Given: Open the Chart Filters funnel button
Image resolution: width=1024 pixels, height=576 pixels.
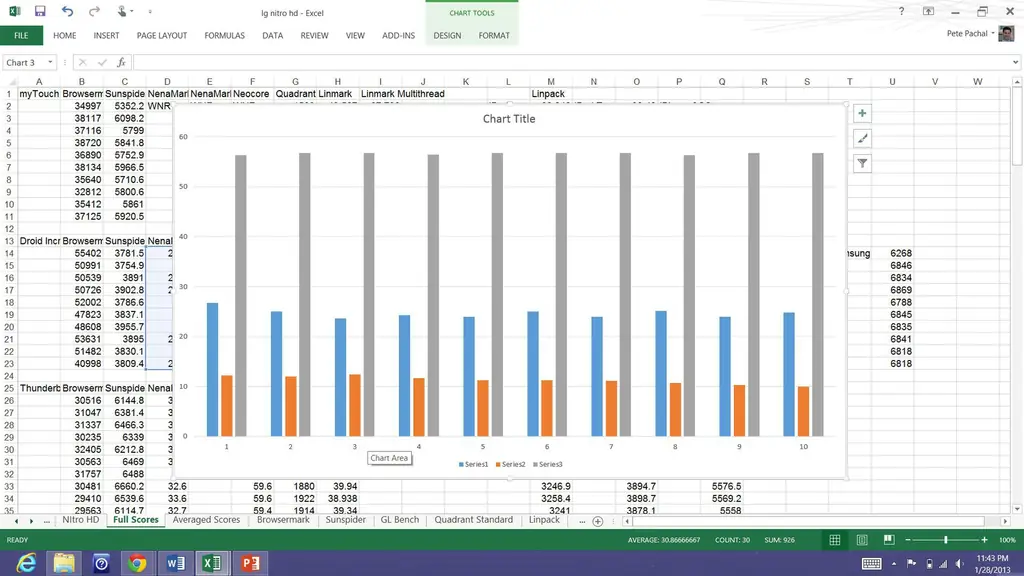Looking at the screenshot, I should pos(862,163).
